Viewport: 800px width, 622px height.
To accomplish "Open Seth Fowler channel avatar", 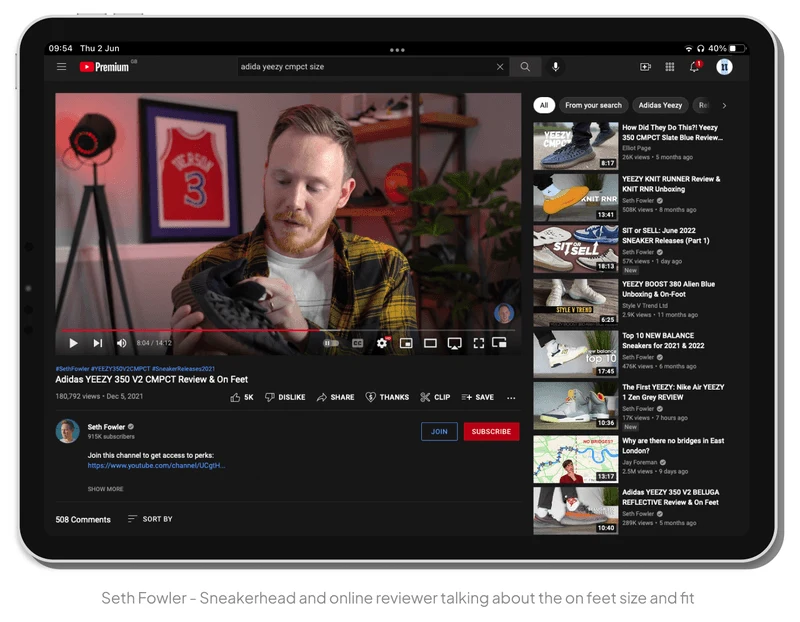I will click(x=67, y=431).
